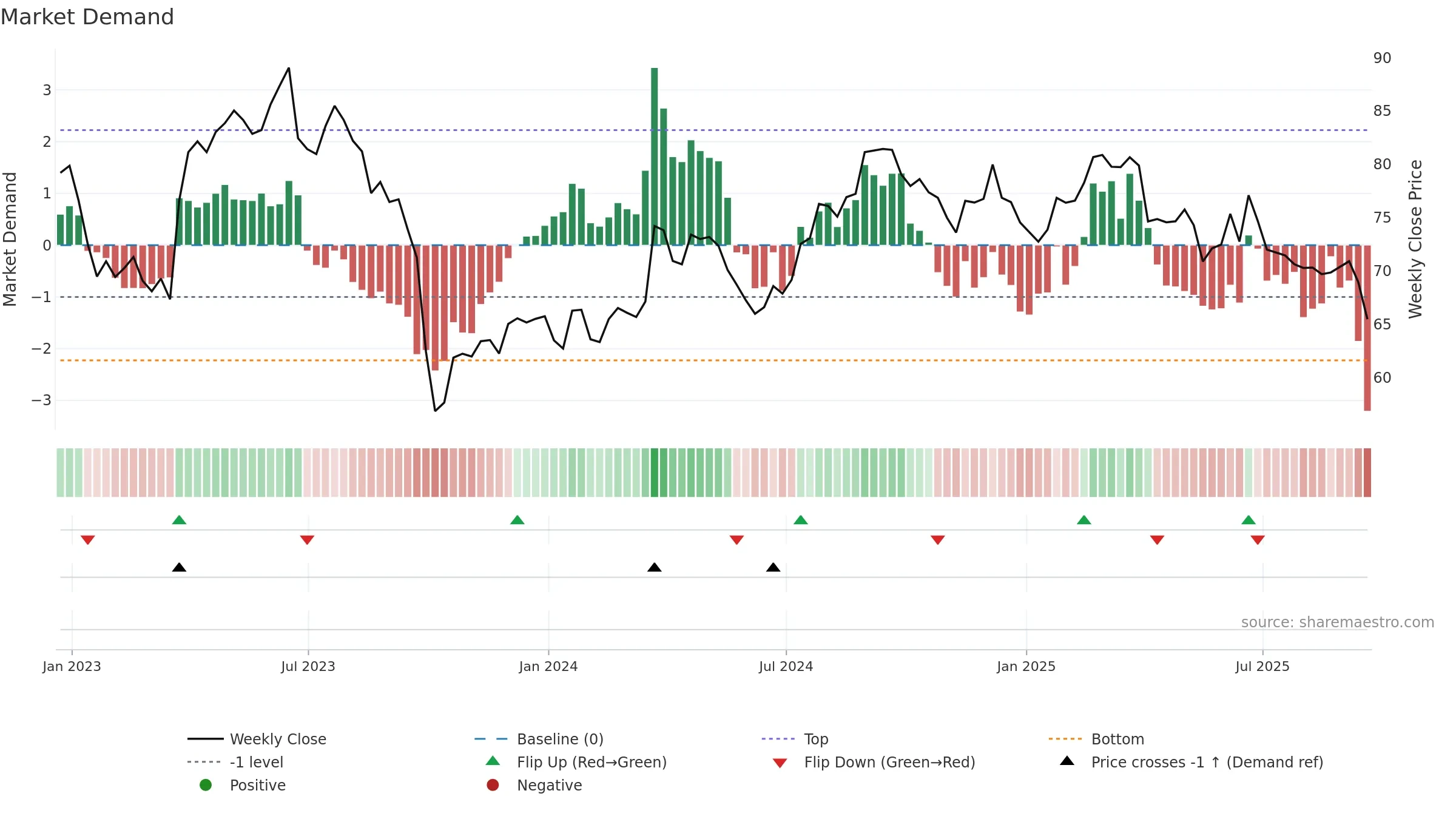The width and height of the screenshot is (1456, 819).
Task: Click the green flip-up marker before Jan 2024
Action: coord(517,520)
